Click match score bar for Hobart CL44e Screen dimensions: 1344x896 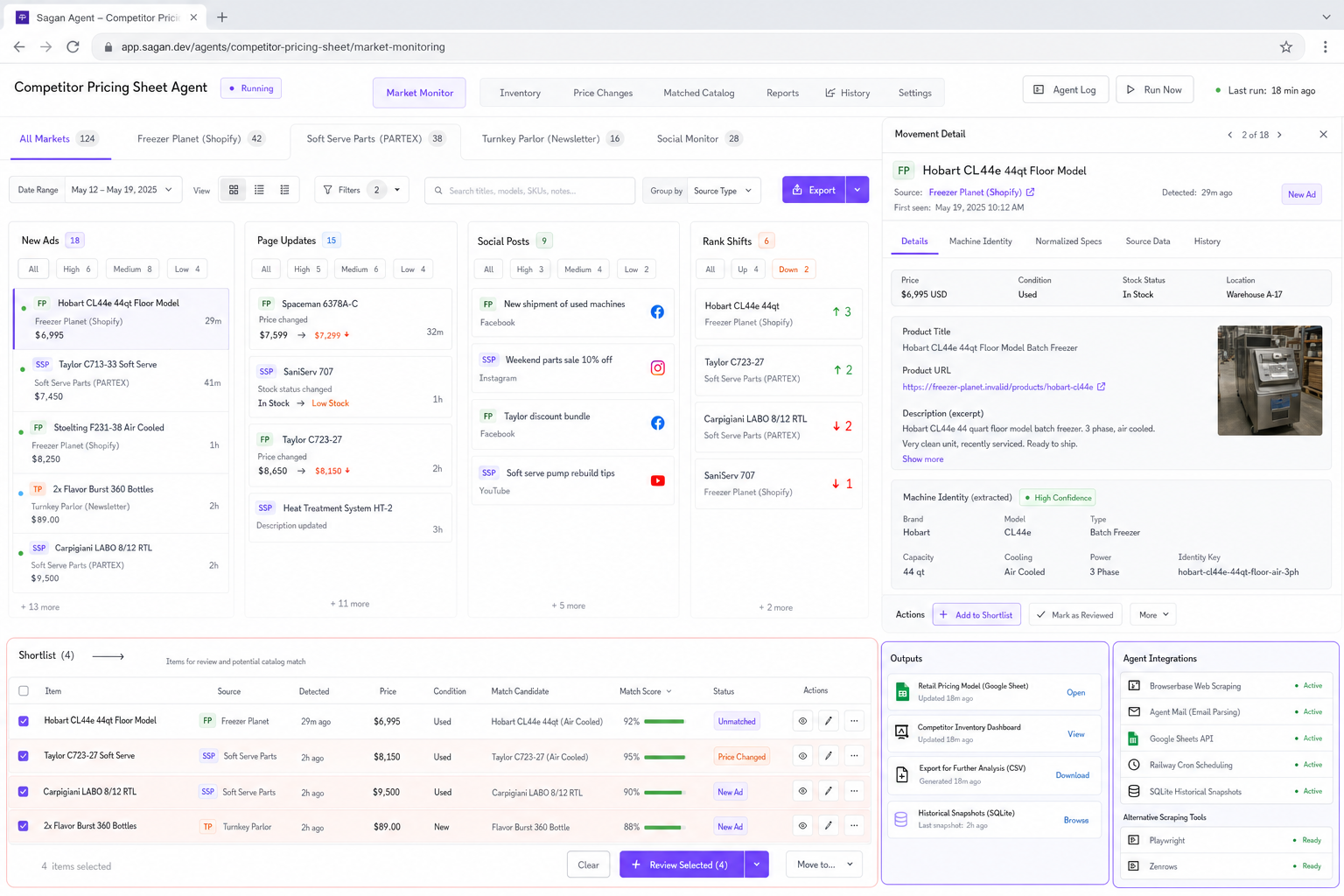click(664, 722)
